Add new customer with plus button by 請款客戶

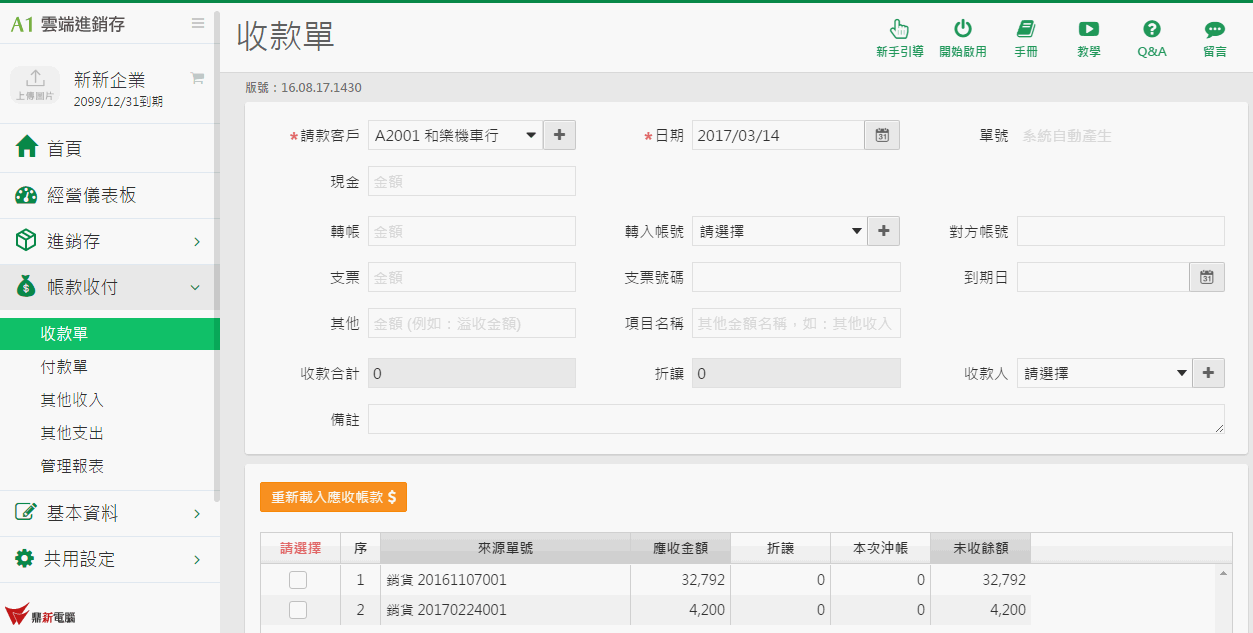click(x=559, y=135)
